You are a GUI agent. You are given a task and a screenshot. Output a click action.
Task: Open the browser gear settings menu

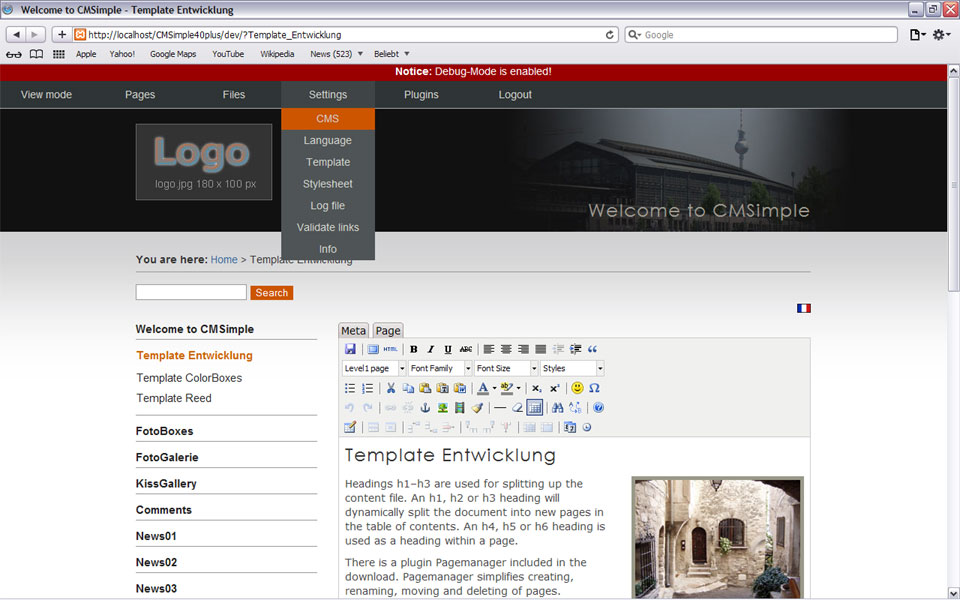point(941,35)
